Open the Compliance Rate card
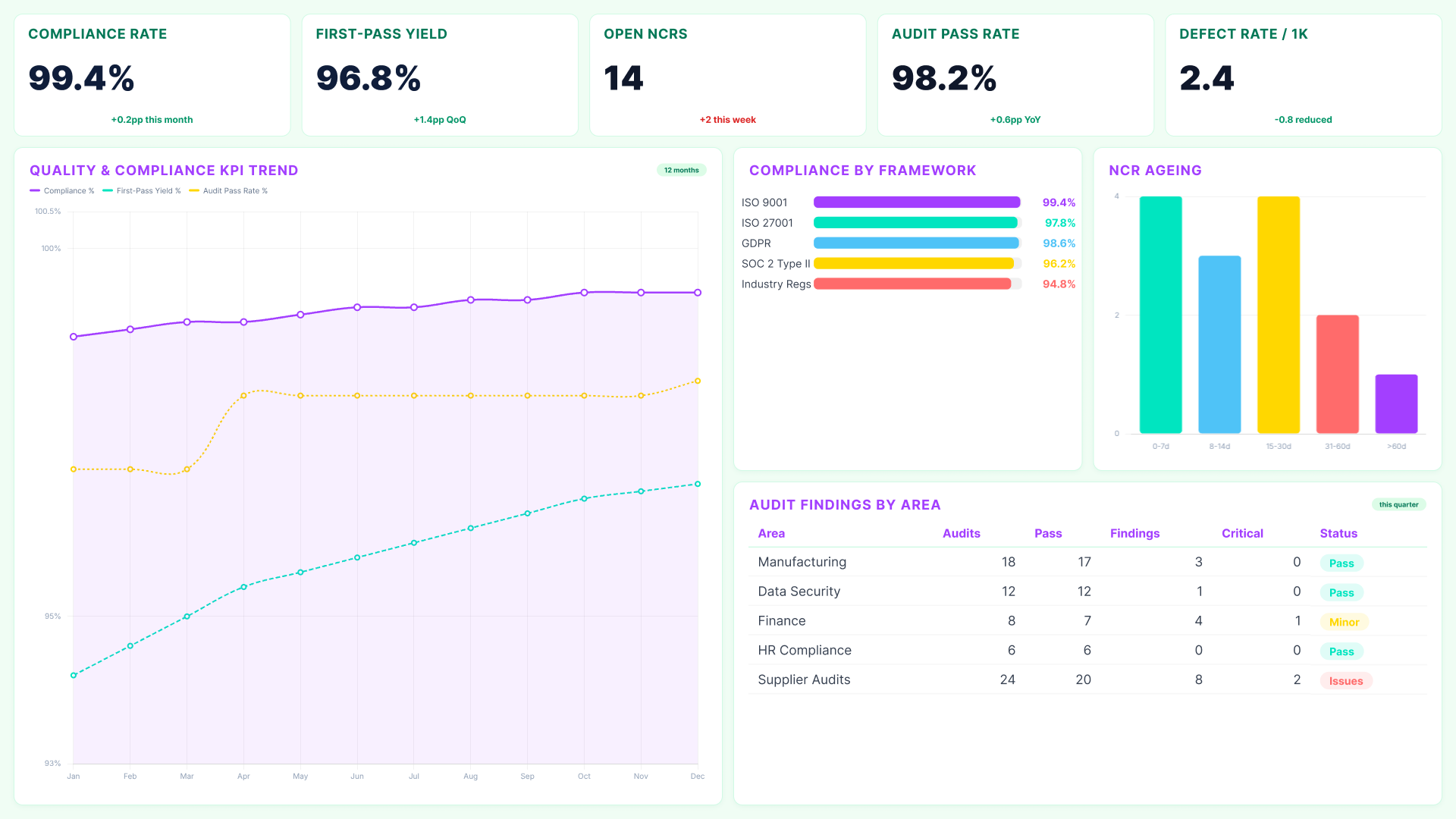This screenshot has width=1456, height=819. [152, 75]
